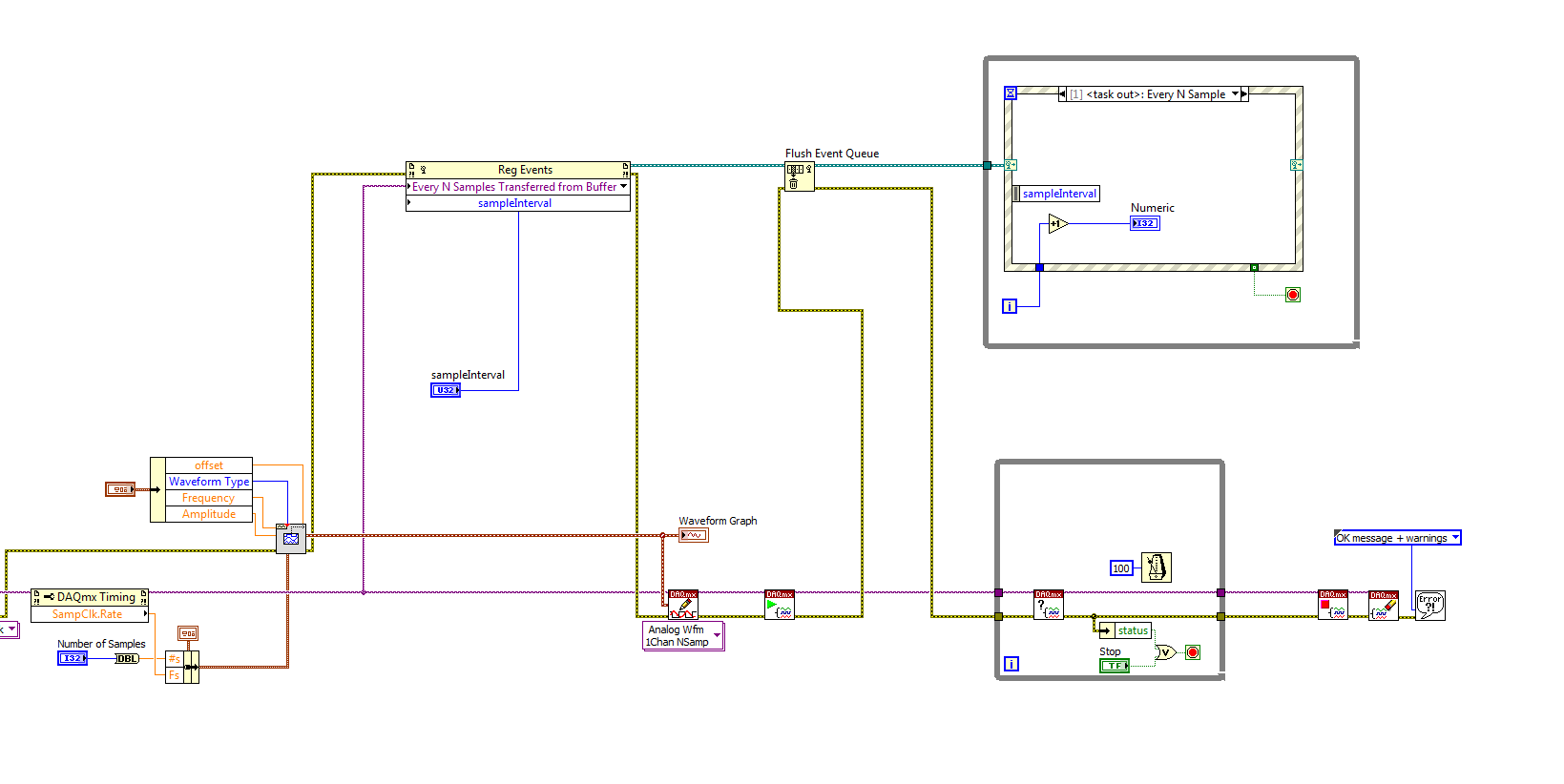Screen dimensions: 1564x784
Task: Click the Flush Event Queue label
Action: 832,154
